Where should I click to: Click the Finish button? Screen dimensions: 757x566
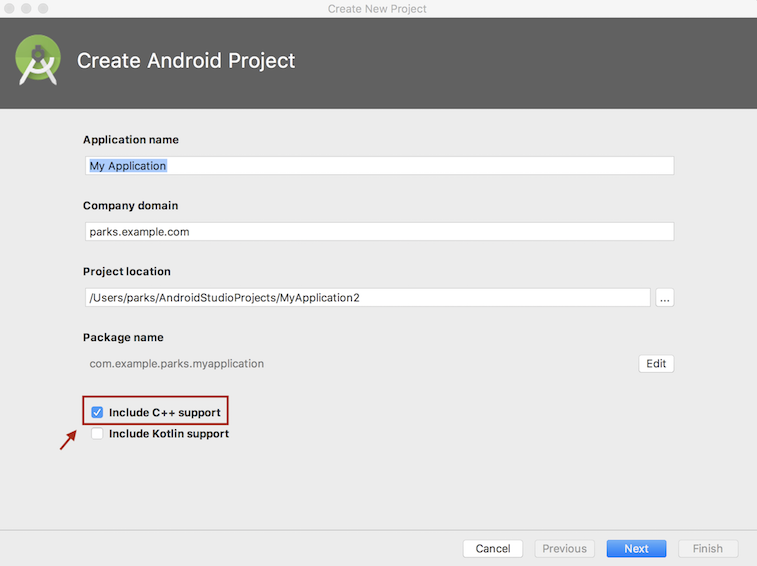708,549
